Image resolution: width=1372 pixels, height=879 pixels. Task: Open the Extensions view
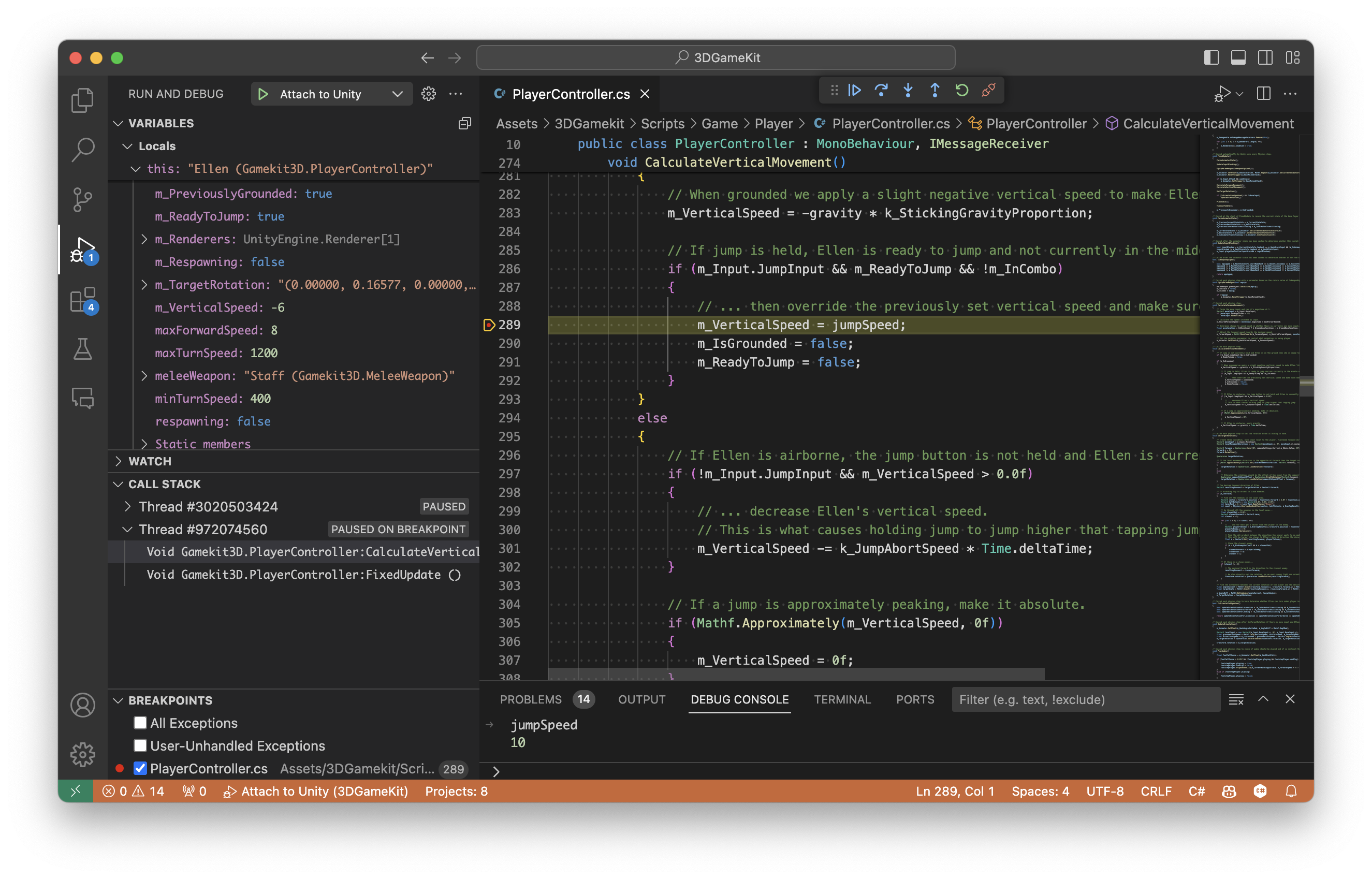(83, 301)
